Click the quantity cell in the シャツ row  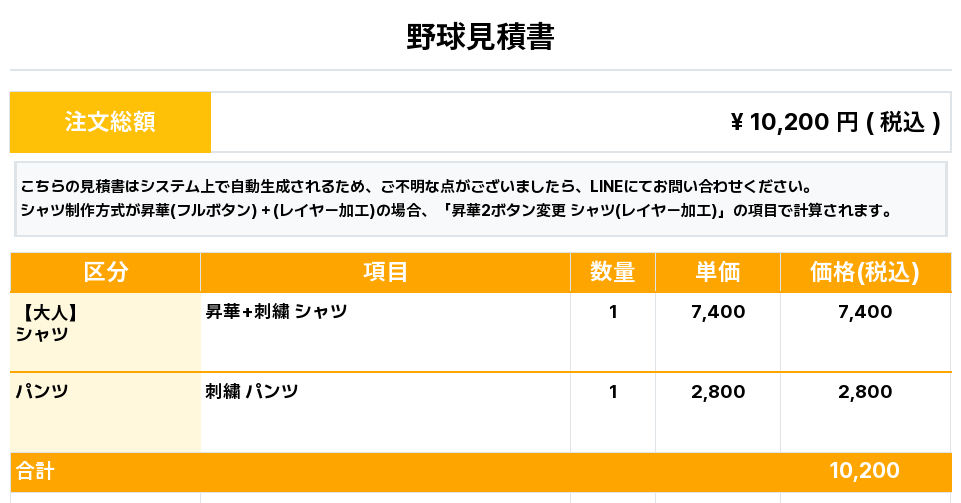point(613,312)
